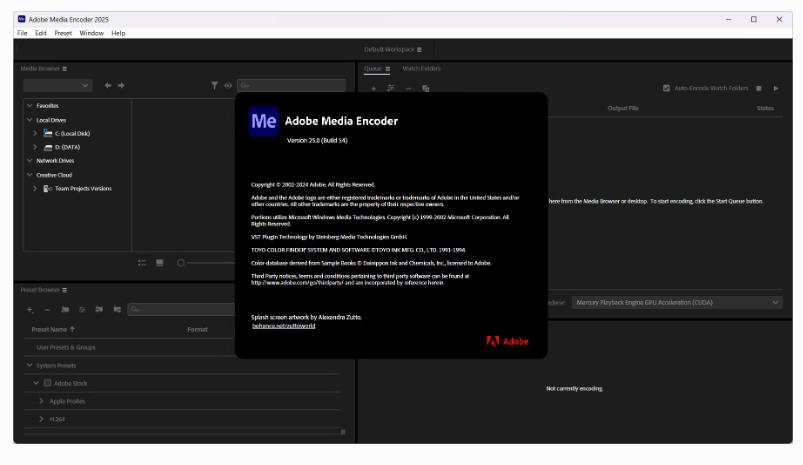The width and height of the screenshot is (803, 465).
Task: Toggle the Adobe Stock preset group checkbox
Action: point(46,383)
